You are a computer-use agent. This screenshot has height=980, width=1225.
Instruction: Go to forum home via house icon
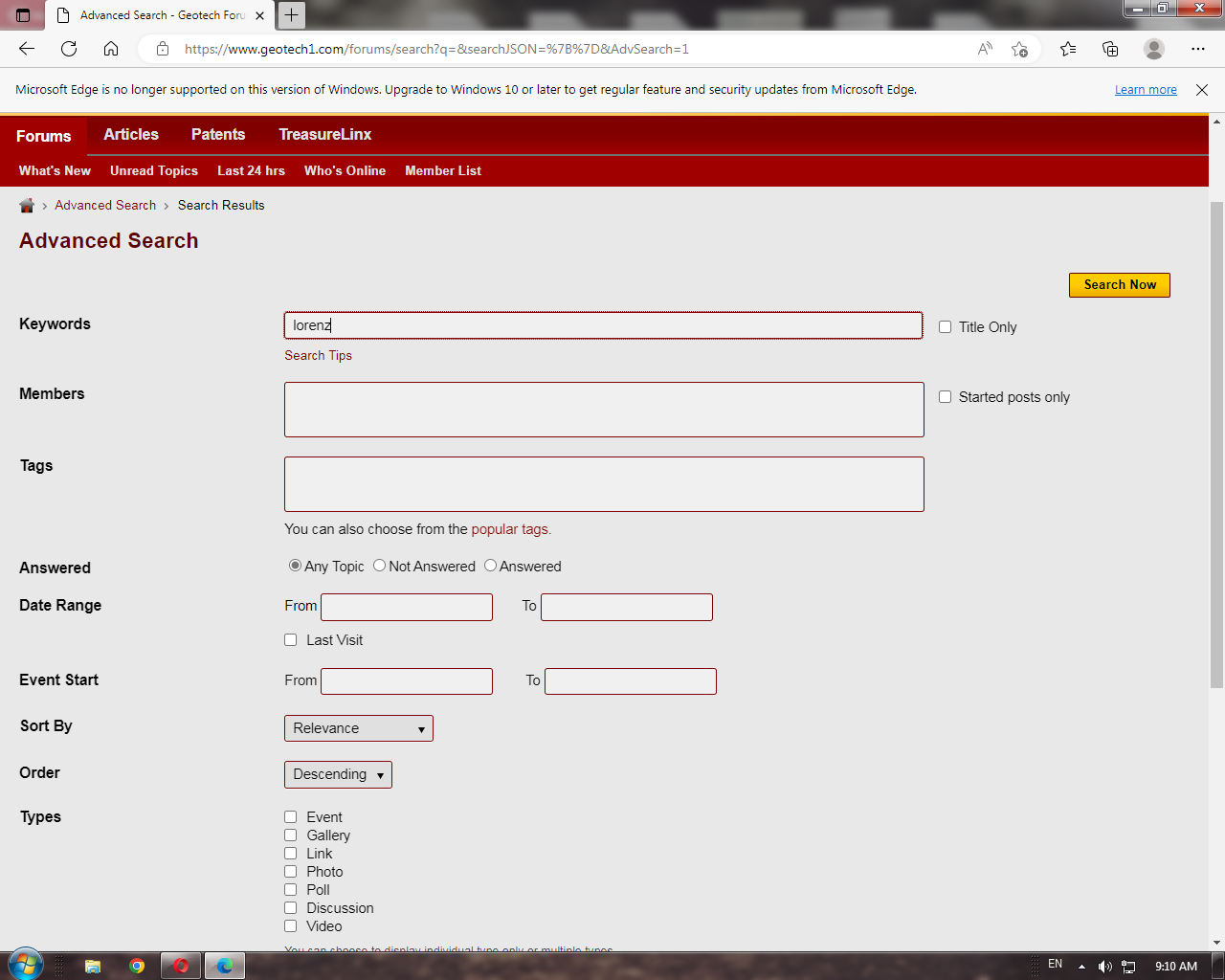[x=27, y=206]
